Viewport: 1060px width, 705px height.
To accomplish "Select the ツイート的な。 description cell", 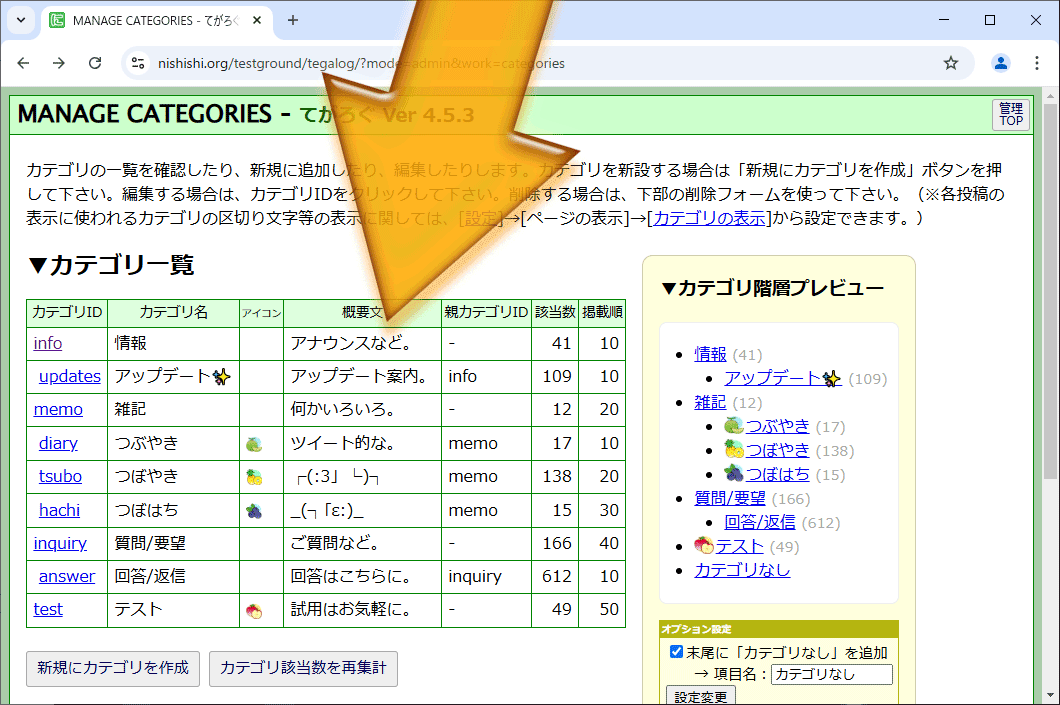I will [x=362, y=443].
